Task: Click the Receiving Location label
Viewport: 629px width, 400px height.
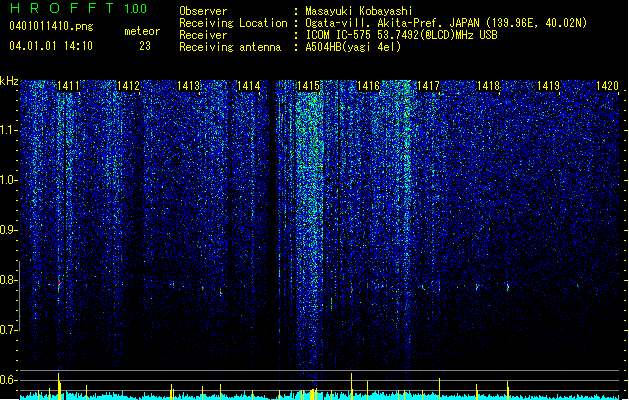Action: pyautogui.click(x=233, y=23)
